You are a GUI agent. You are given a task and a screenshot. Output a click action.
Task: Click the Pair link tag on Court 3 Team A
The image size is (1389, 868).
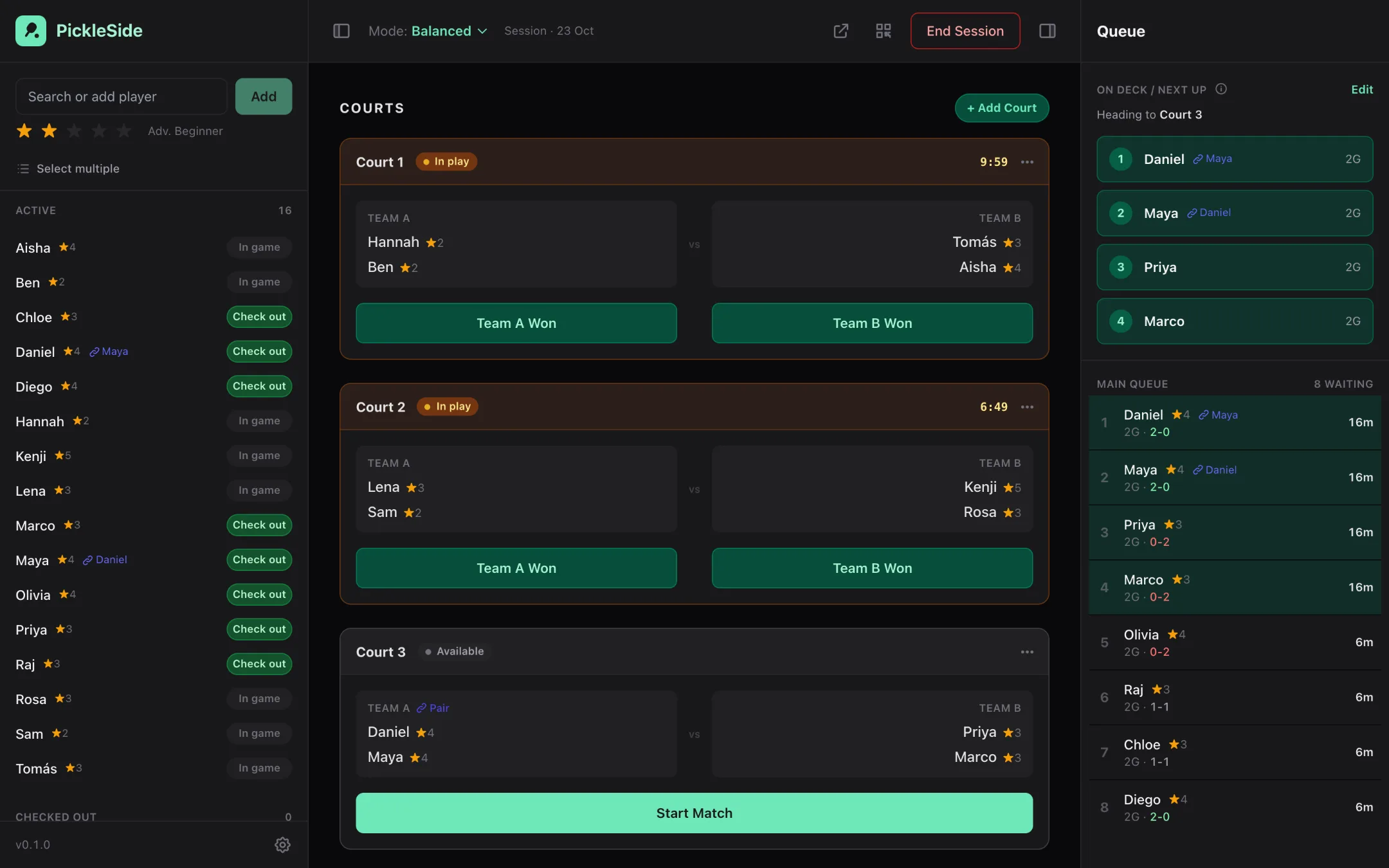433,708
